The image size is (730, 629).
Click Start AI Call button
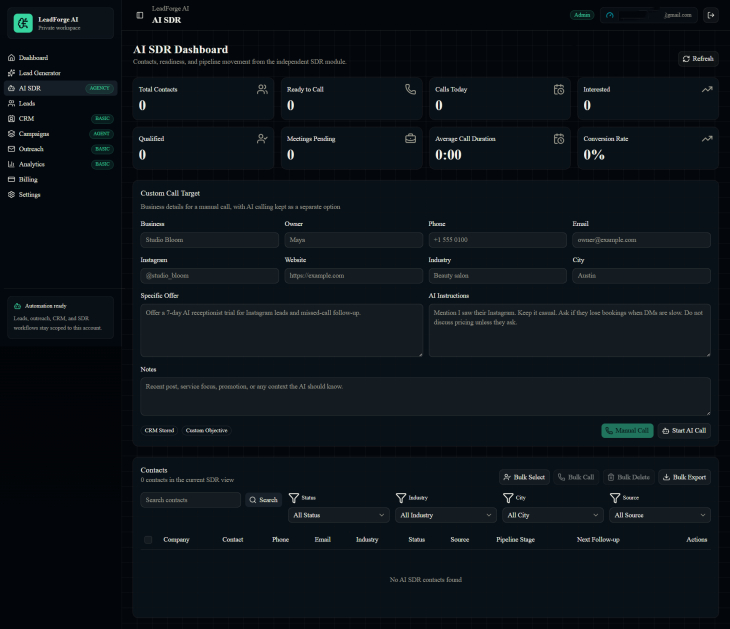coord(684,431)
